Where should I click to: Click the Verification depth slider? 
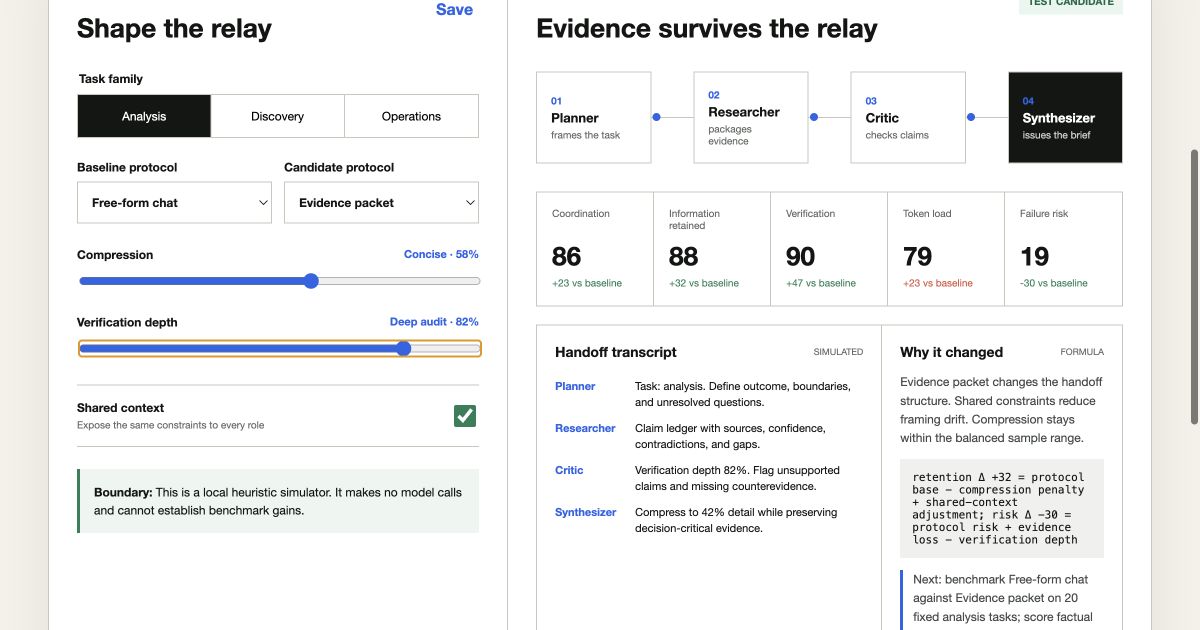[x=280, y=348]
